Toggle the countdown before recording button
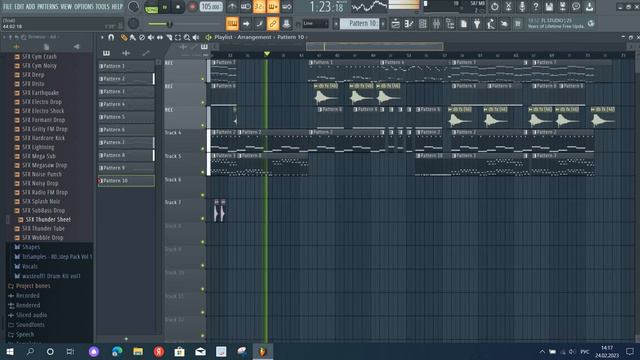The image size is (640, 360). 259,7
